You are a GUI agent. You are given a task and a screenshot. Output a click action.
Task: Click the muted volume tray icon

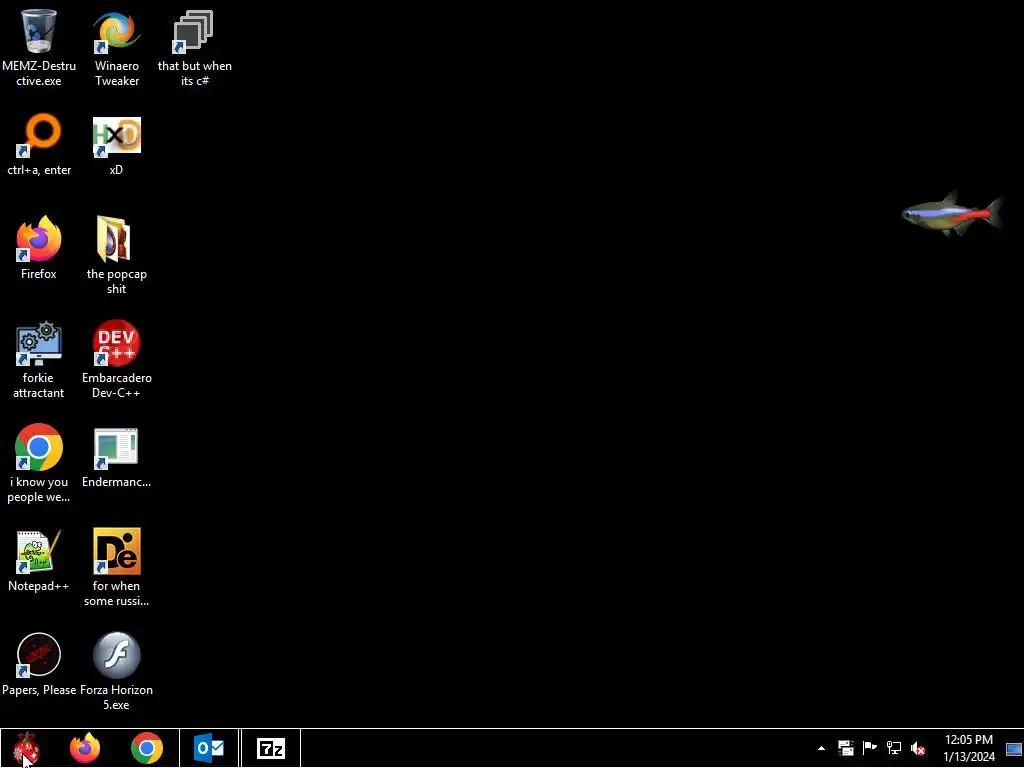pos(918,748)
